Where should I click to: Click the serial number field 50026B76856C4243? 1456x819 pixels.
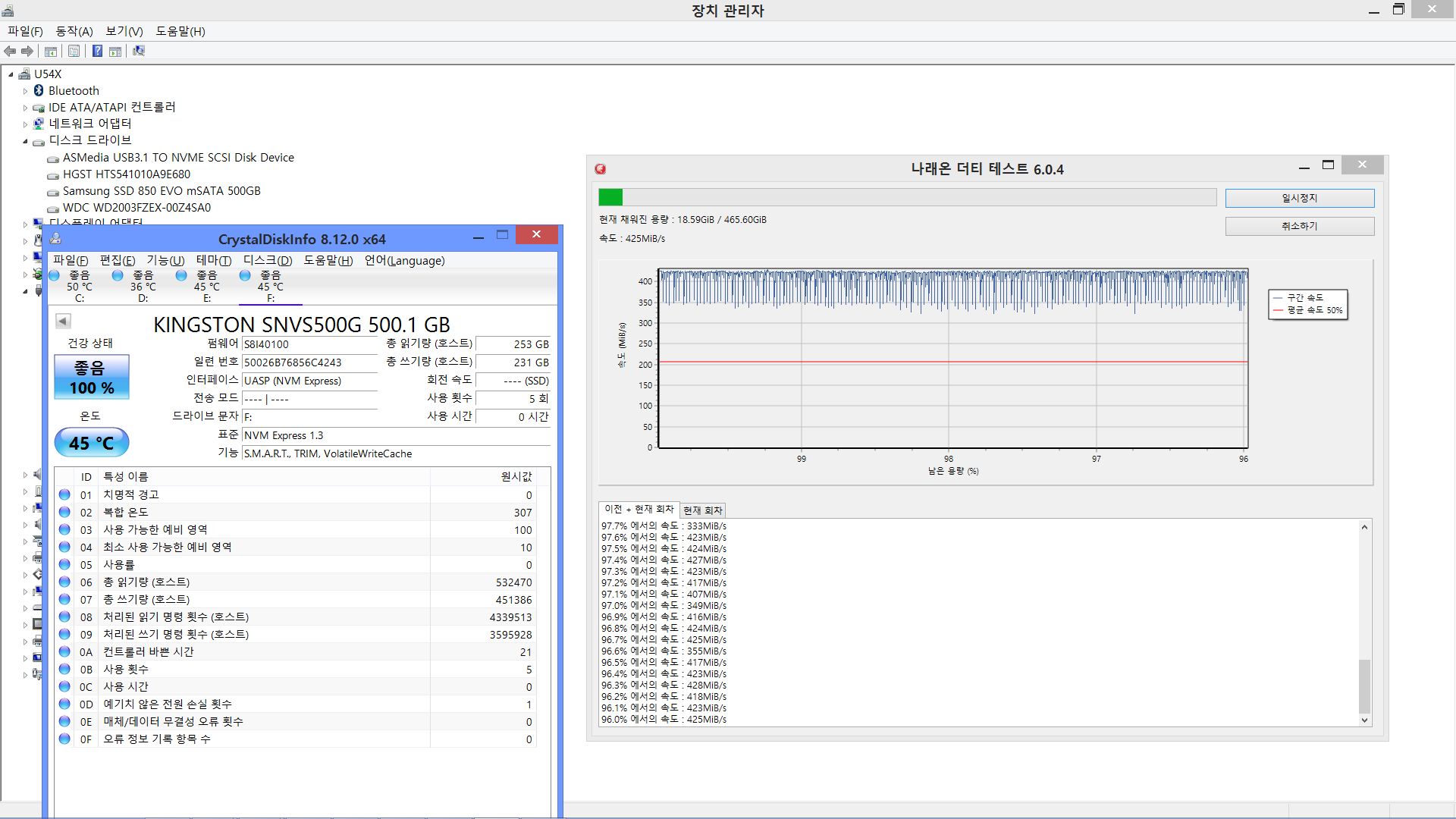tap(309, 362)
